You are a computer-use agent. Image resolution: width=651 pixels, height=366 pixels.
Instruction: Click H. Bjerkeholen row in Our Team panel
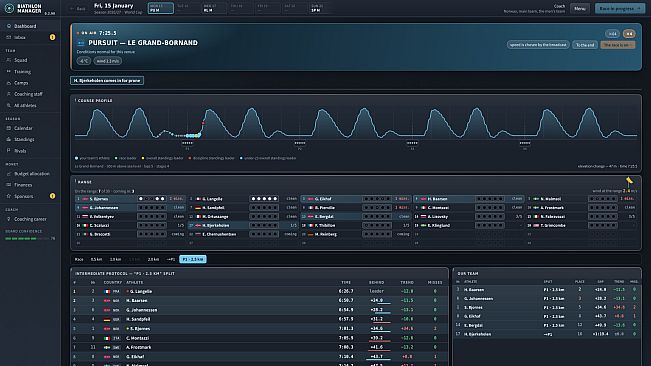coord(547,334)
